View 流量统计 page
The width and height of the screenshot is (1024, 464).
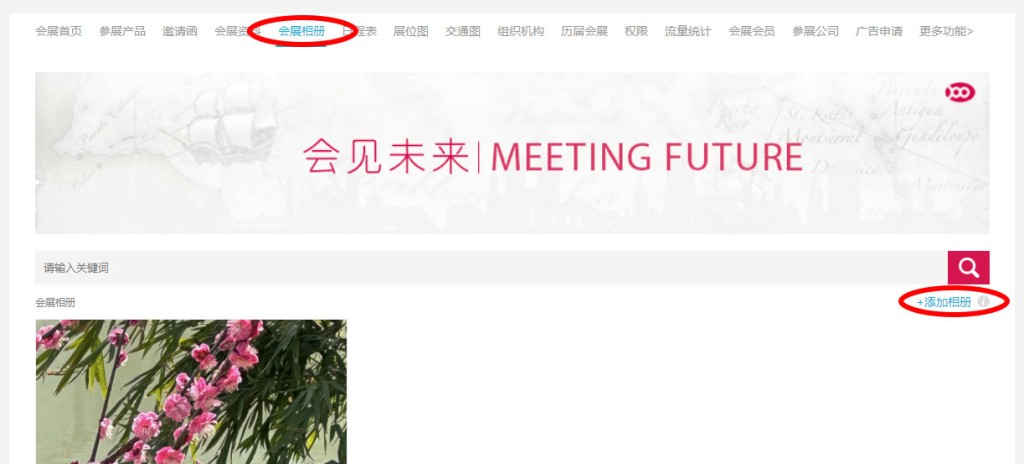point(688,31)
